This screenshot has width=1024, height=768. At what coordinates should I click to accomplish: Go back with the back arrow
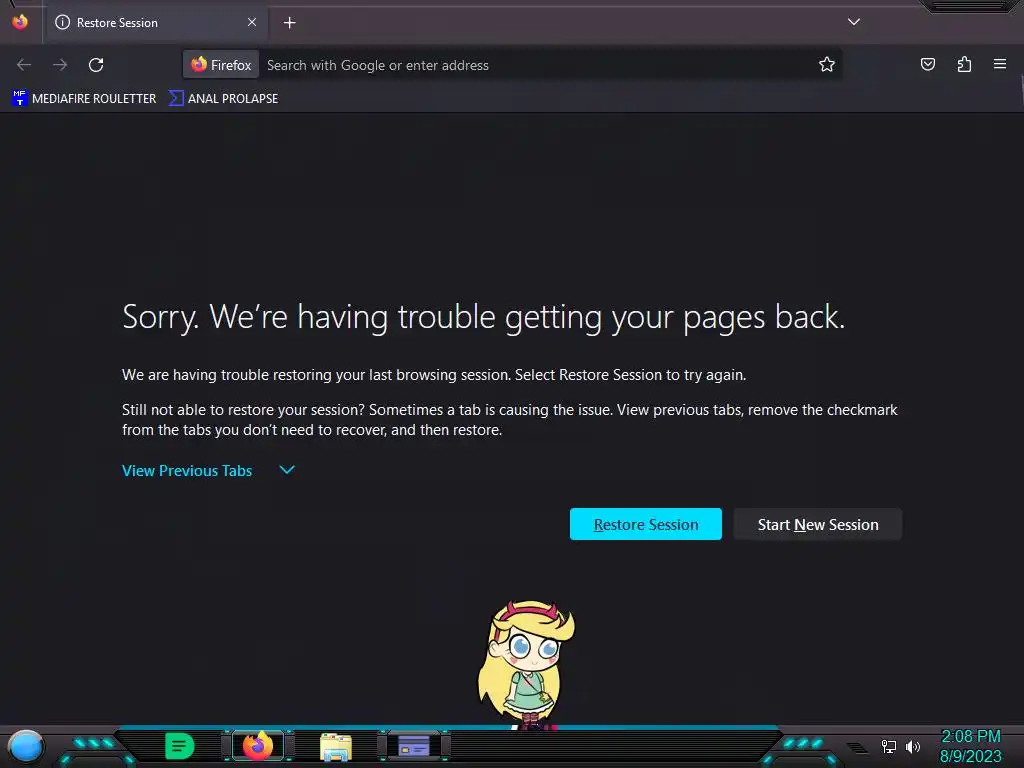(x=24, y=65)
